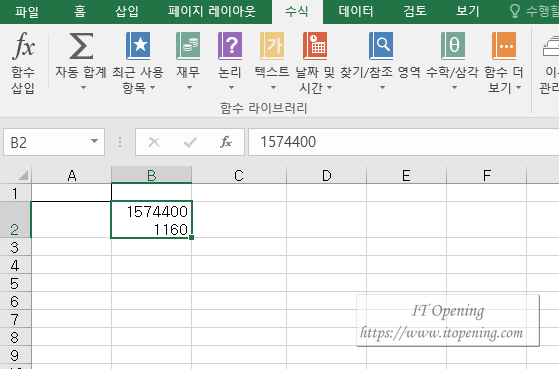559x369 pixels.
Task: Expand the 찾기/참조 영역 dropdown arrow
Action: tap(382, 87)
